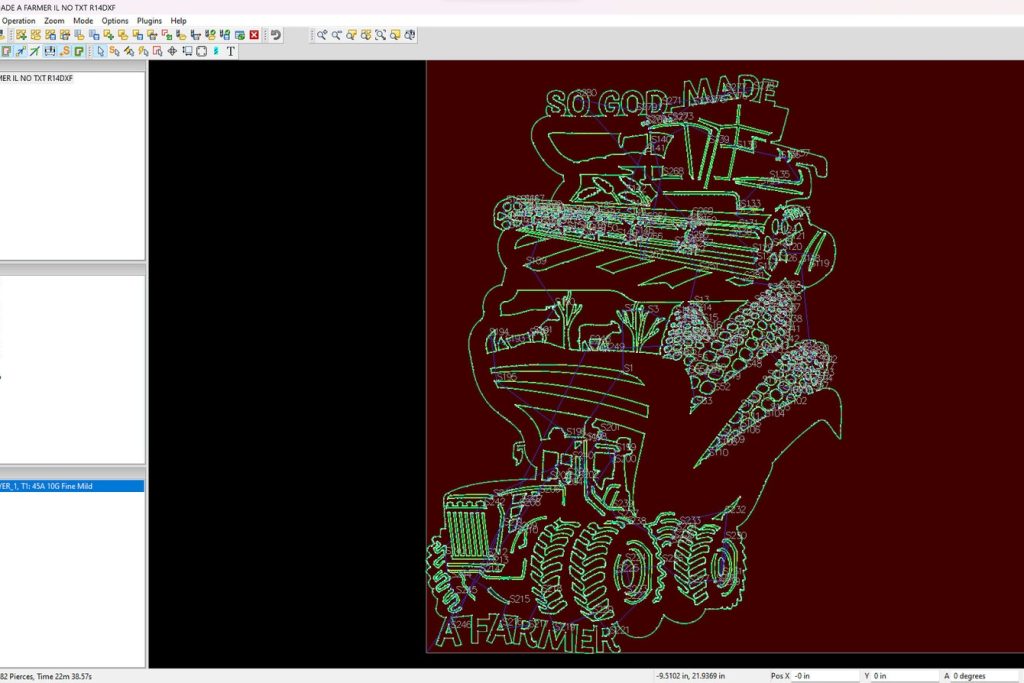This screenshot has height=683, width=1024.
Task: Click the blue lightning bolt icon
Action: click(216, 51)
